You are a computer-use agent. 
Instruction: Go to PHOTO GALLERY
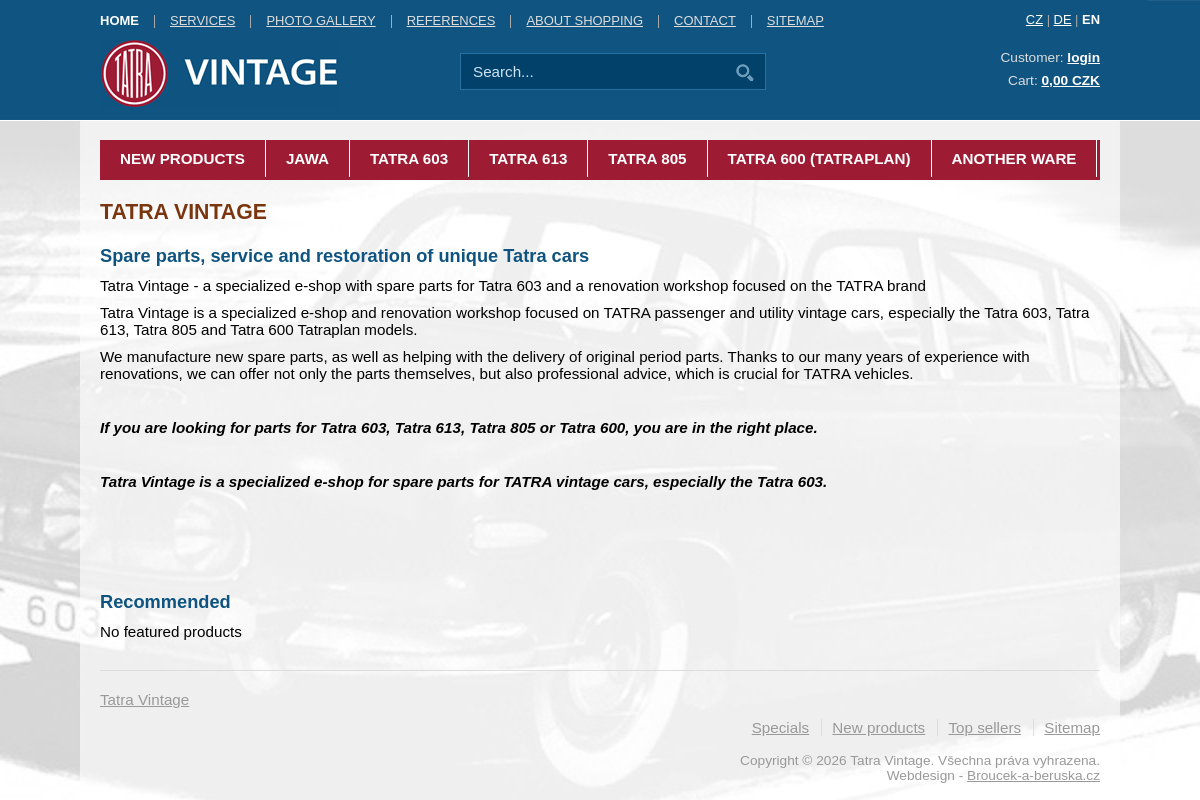321,20
